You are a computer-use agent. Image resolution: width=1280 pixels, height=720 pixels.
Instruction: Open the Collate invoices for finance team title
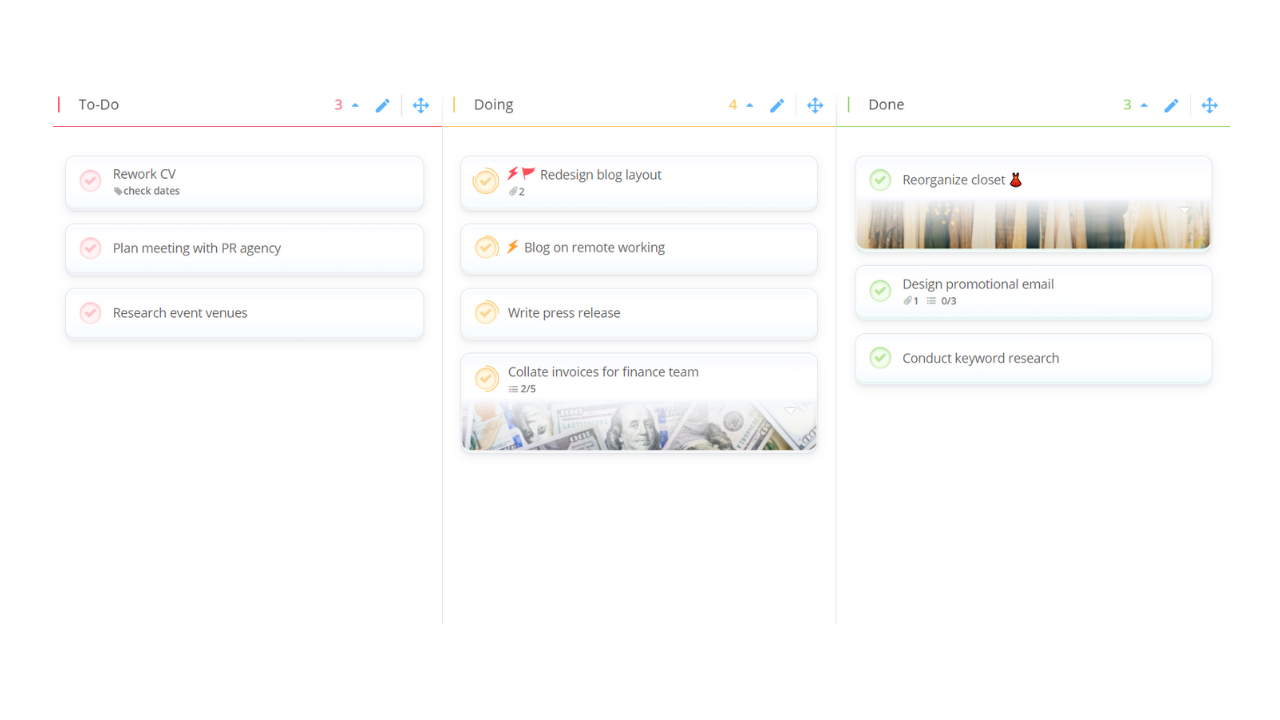coord(603,371)
